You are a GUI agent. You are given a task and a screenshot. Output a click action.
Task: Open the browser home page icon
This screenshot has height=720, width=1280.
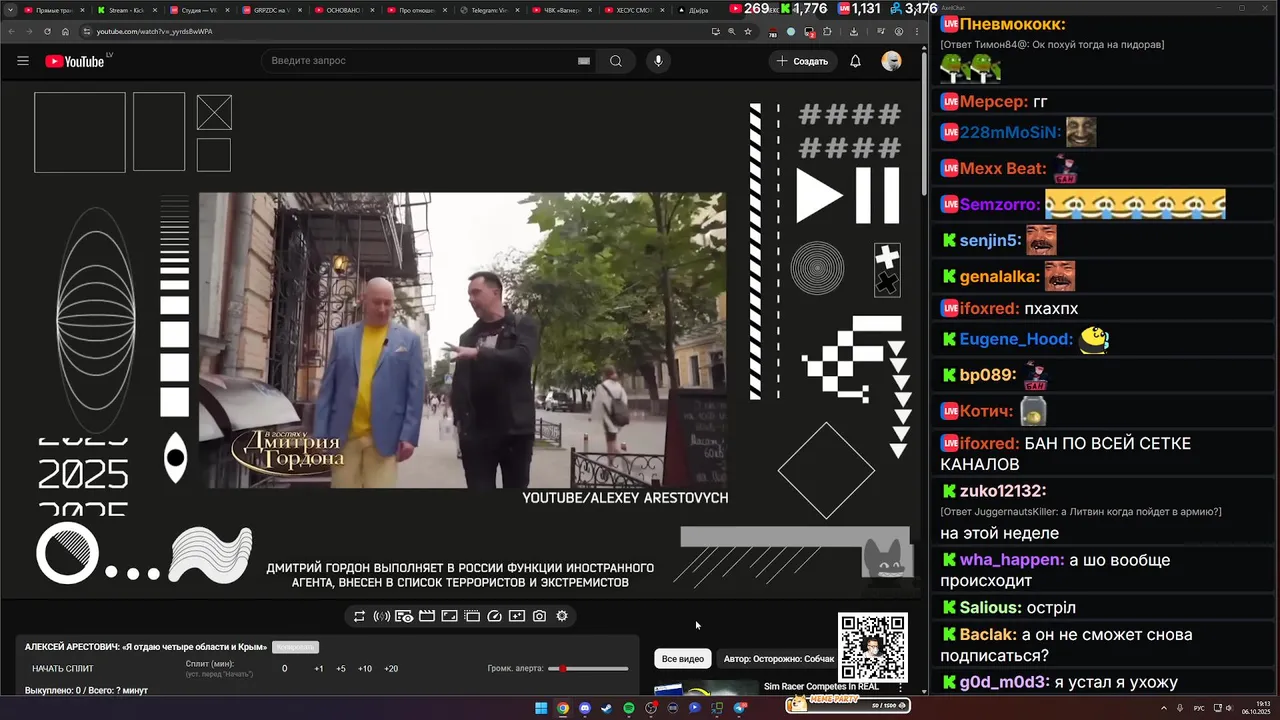tap(64, 31)
